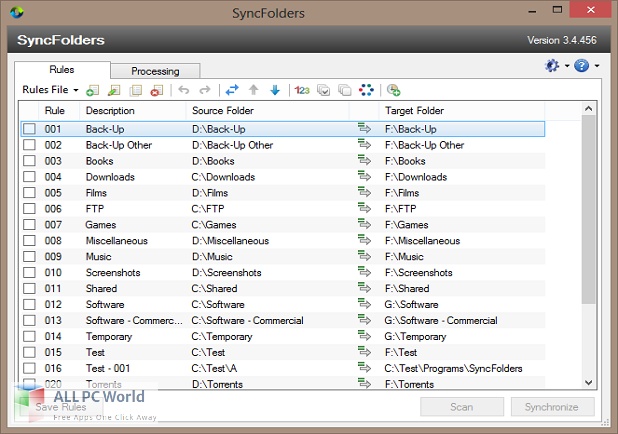
Task: Check the box for rule 002 Back-Up Other
Action: (29, 145)
